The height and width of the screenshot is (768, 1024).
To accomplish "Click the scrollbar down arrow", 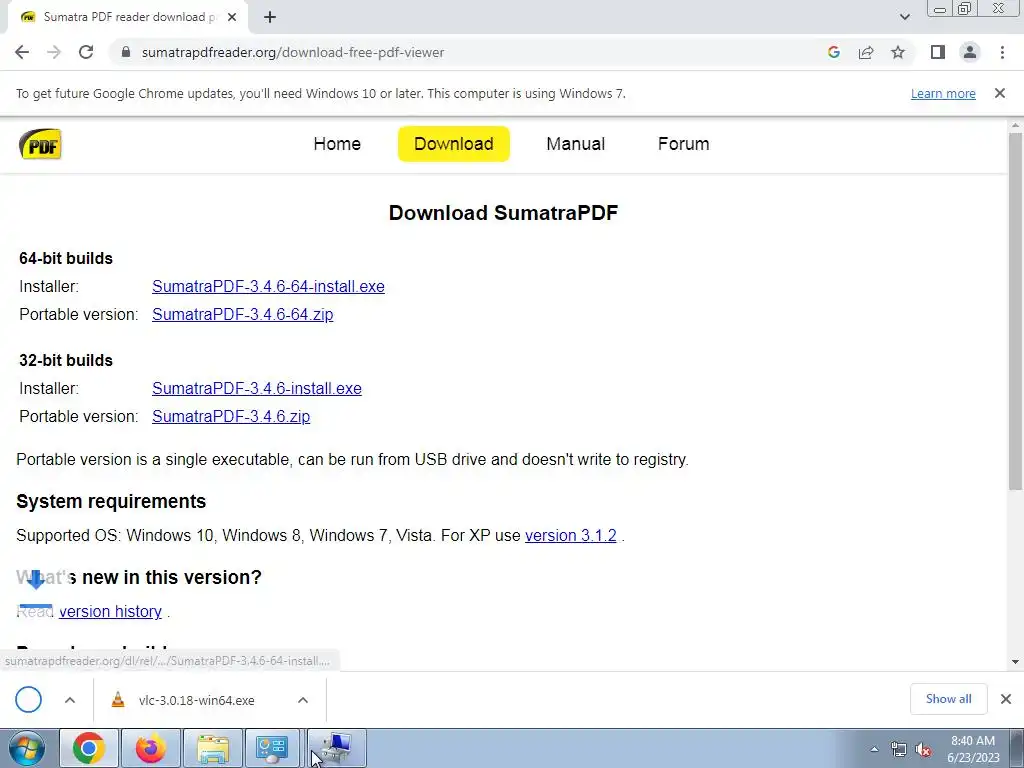I will point(1015,662).
